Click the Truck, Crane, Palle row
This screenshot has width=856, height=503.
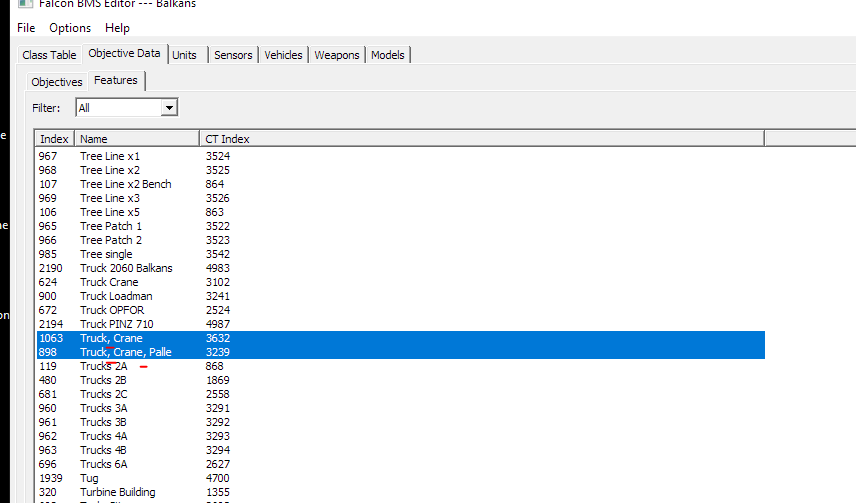click(x=400, y=352)
